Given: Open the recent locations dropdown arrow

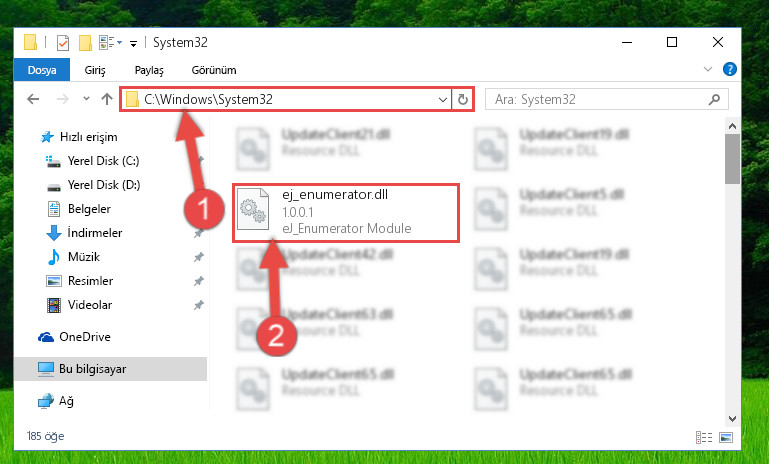Looking at the screenshot, I should pos(86,99).
